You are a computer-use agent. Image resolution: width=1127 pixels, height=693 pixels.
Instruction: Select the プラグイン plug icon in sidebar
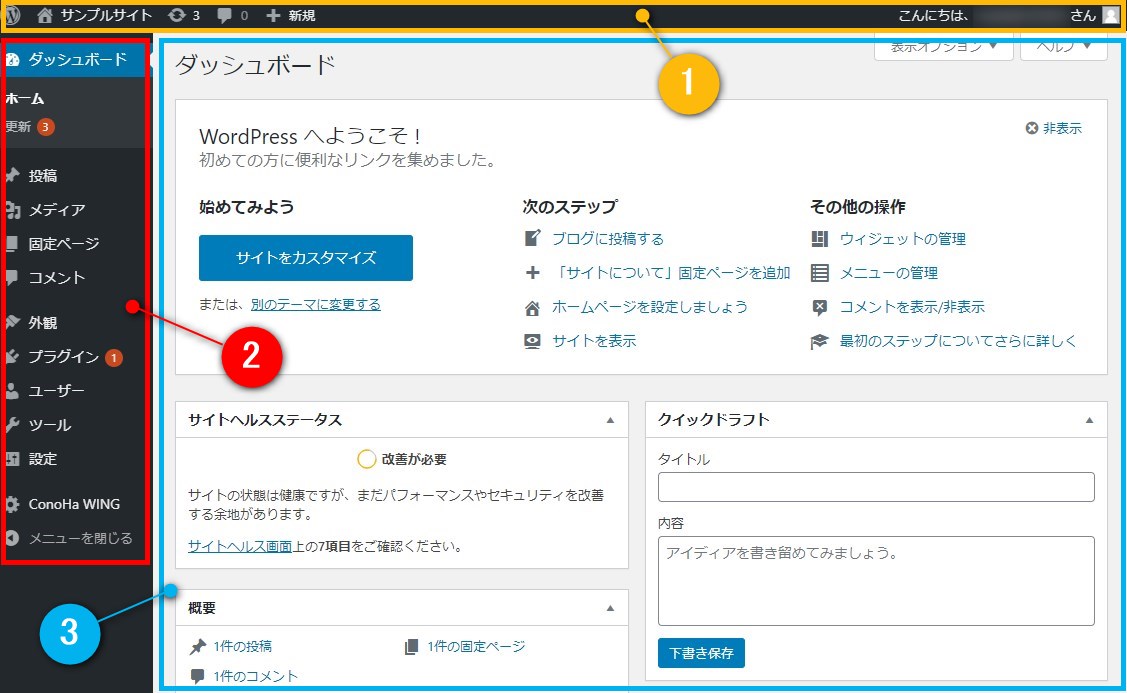pos(12,357)
